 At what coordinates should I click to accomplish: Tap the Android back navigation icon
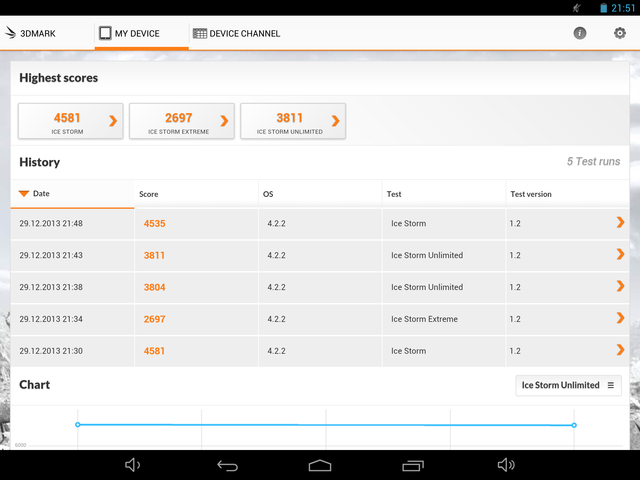tap(227, 465)
